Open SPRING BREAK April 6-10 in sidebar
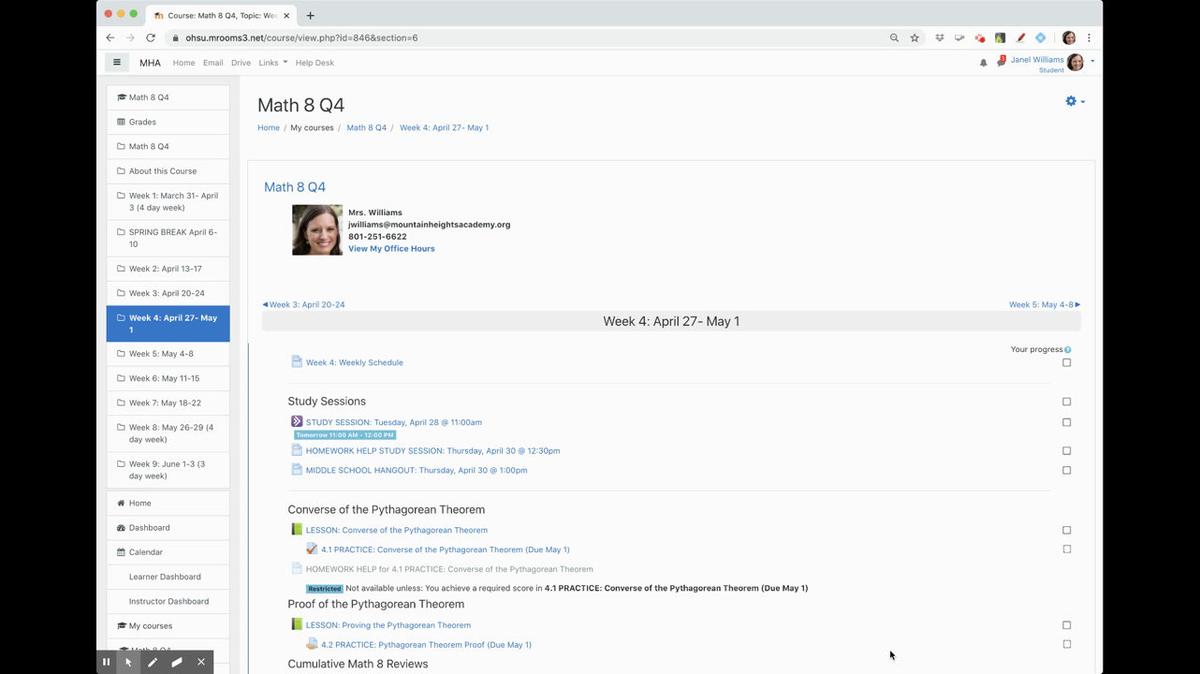Viewport: 1200px width, 674px height. [x=168, y=238]
